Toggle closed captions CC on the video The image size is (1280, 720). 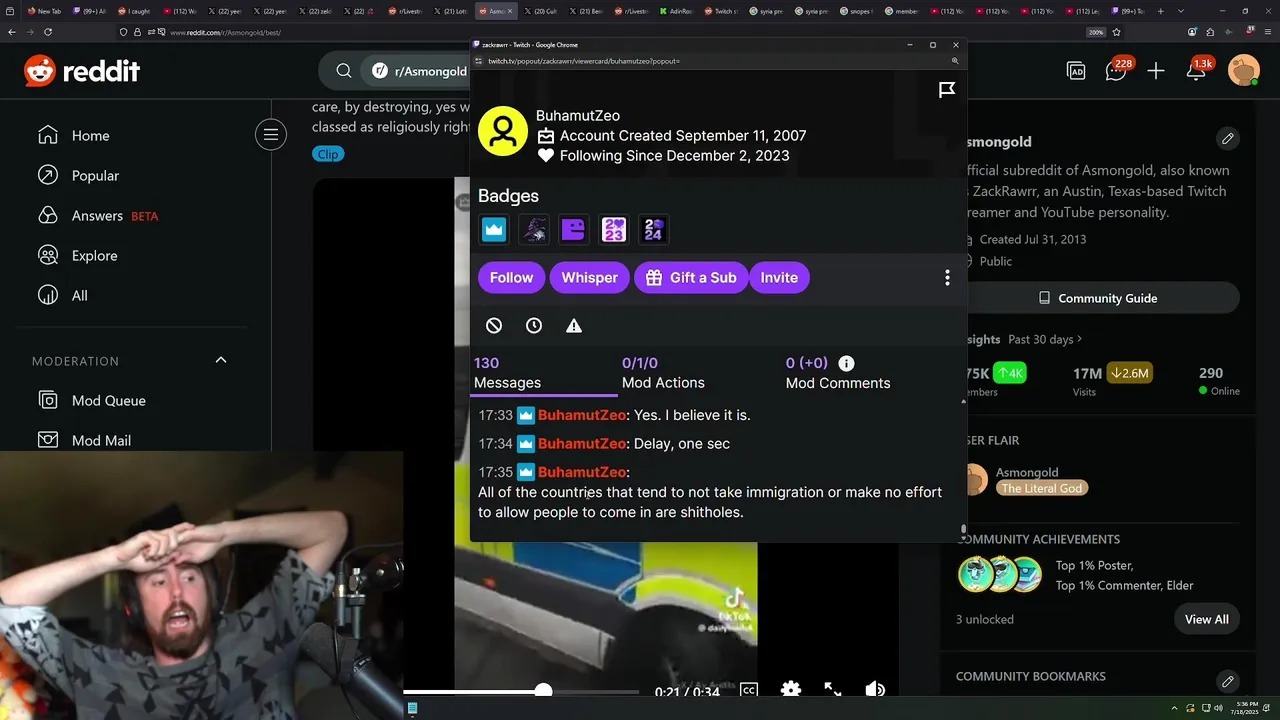point(748,690)
